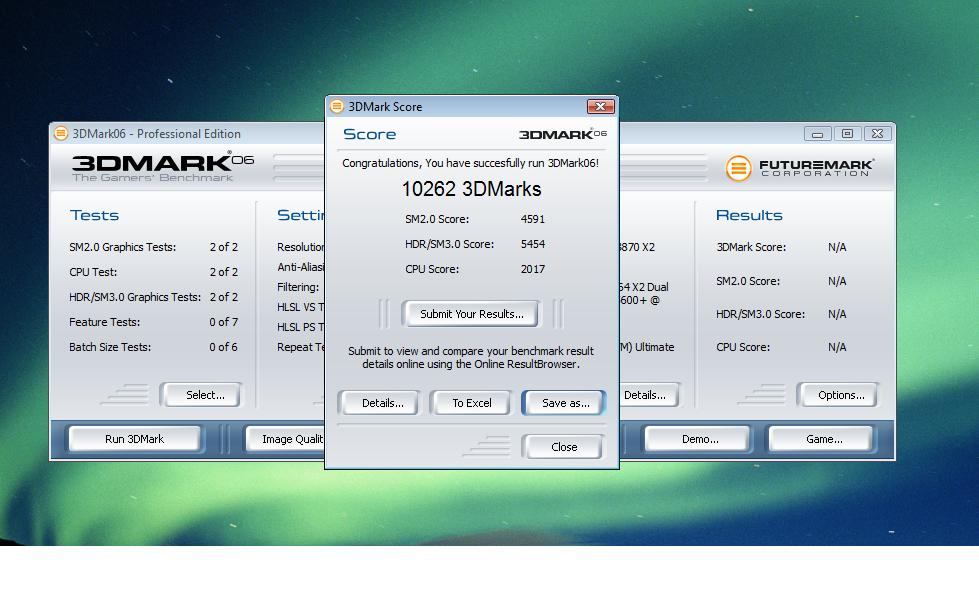Viewport: 979px width, 600px height.
Task: Open results Options button
Action: tap(841, 395)
